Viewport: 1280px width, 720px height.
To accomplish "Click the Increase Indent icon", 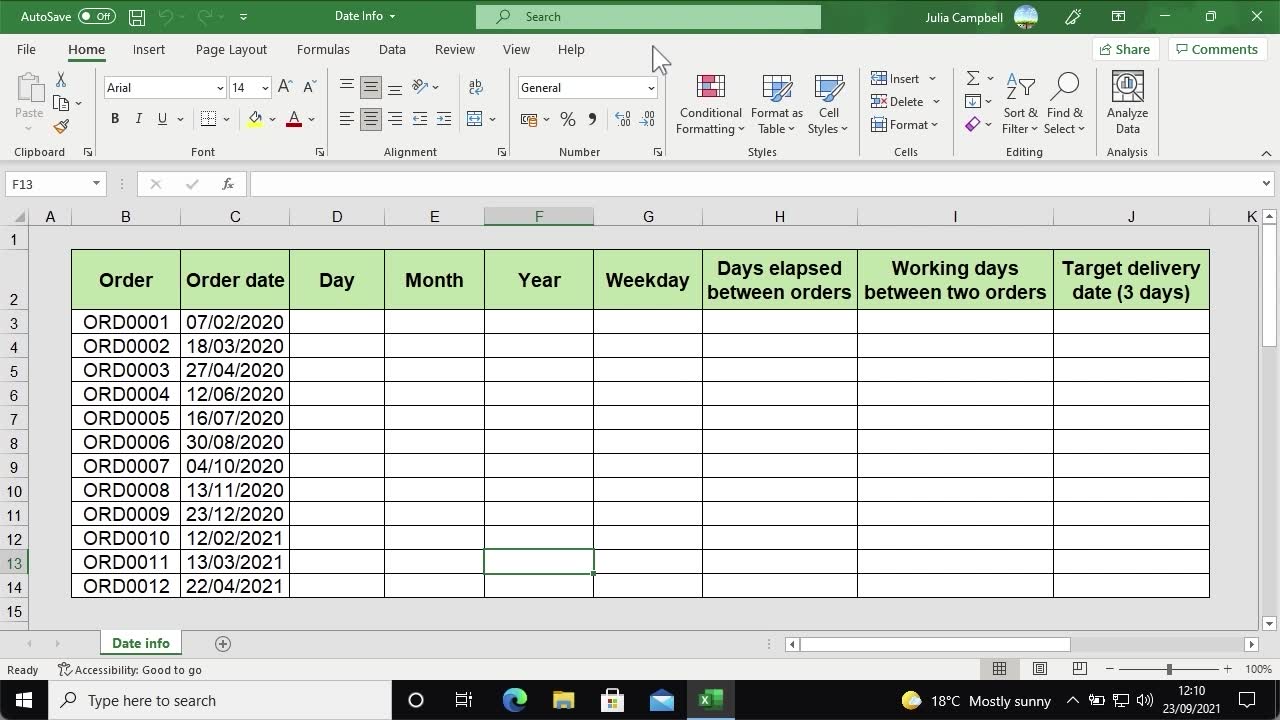I will (444, 119).
